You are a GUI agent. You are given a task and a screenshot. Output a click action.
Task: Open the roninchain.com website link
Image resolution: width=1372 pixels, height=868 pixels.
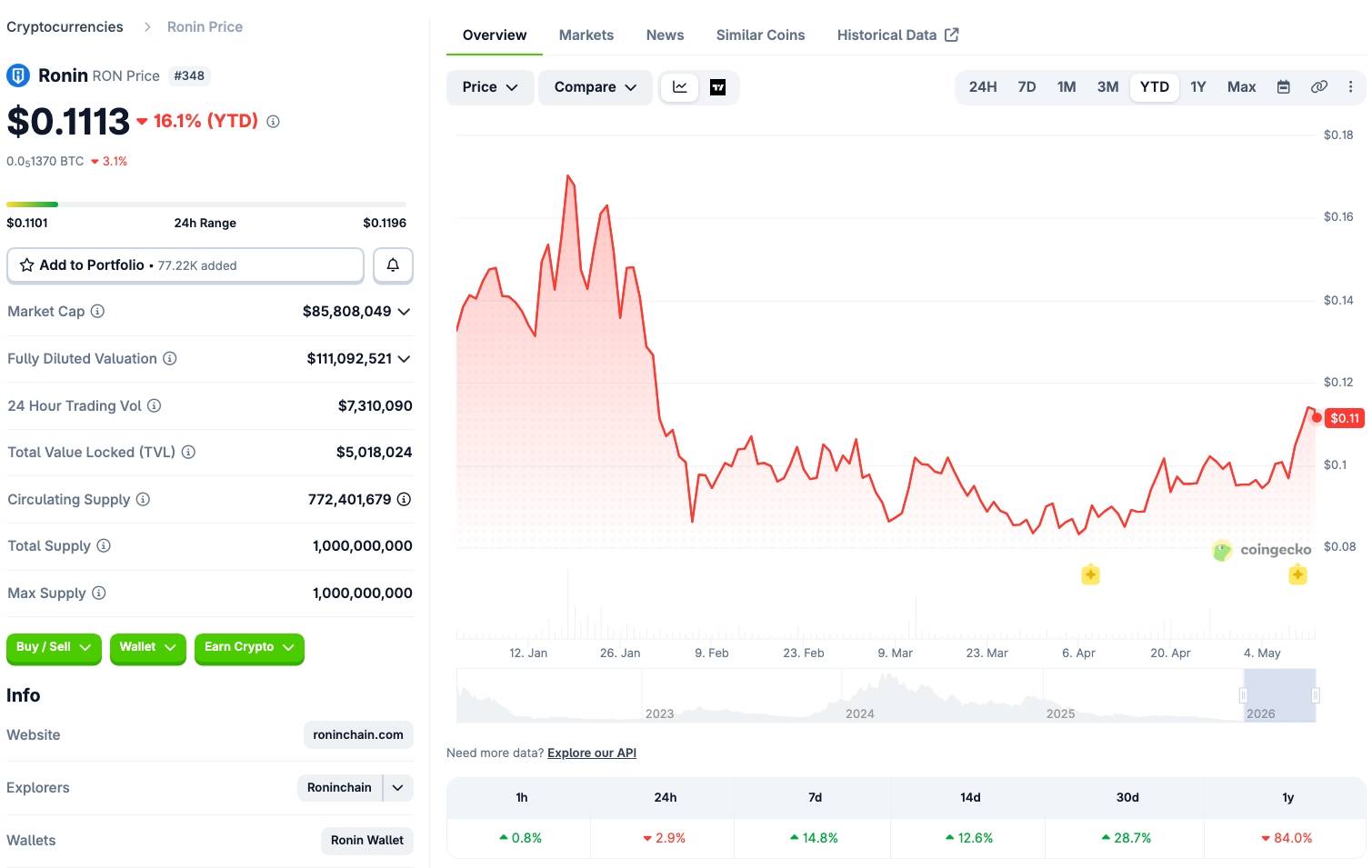click(358, 734)
